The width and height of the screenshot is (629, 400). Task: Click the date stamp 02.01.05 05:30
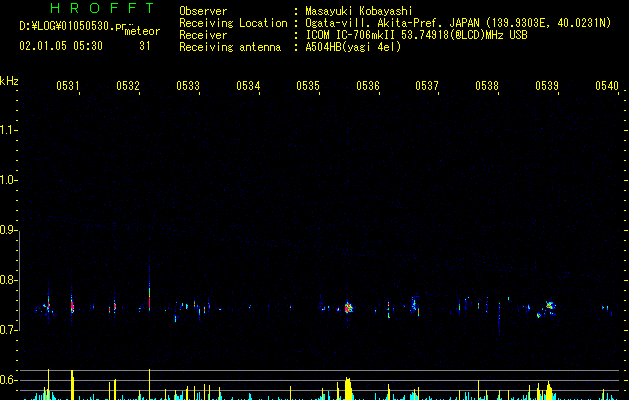point(61,46)
